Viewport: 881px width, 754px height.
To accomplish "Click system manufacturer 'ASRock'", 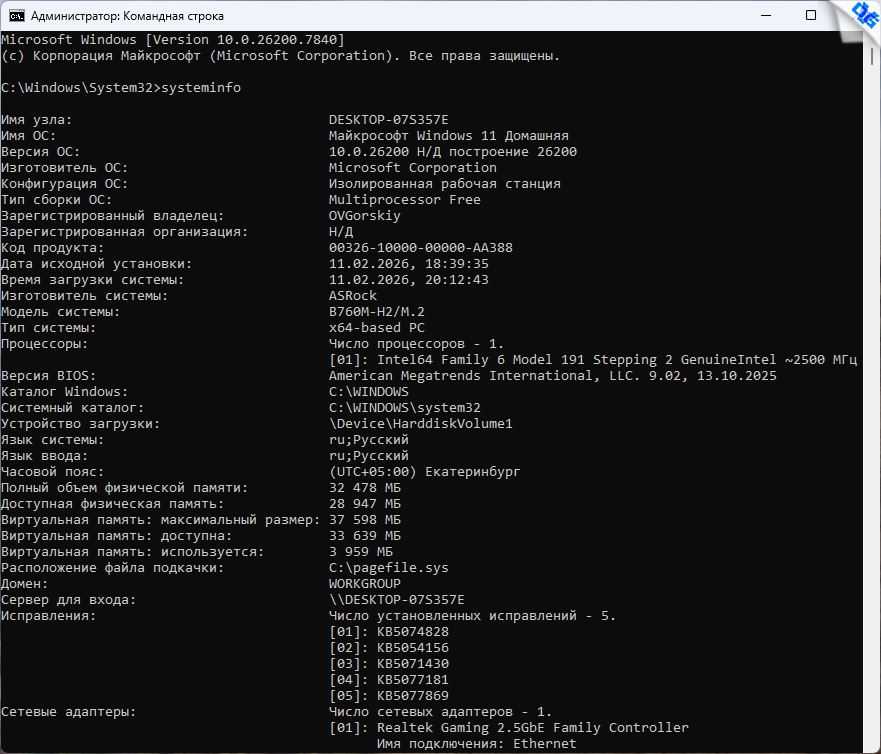I will click(353, 296).
